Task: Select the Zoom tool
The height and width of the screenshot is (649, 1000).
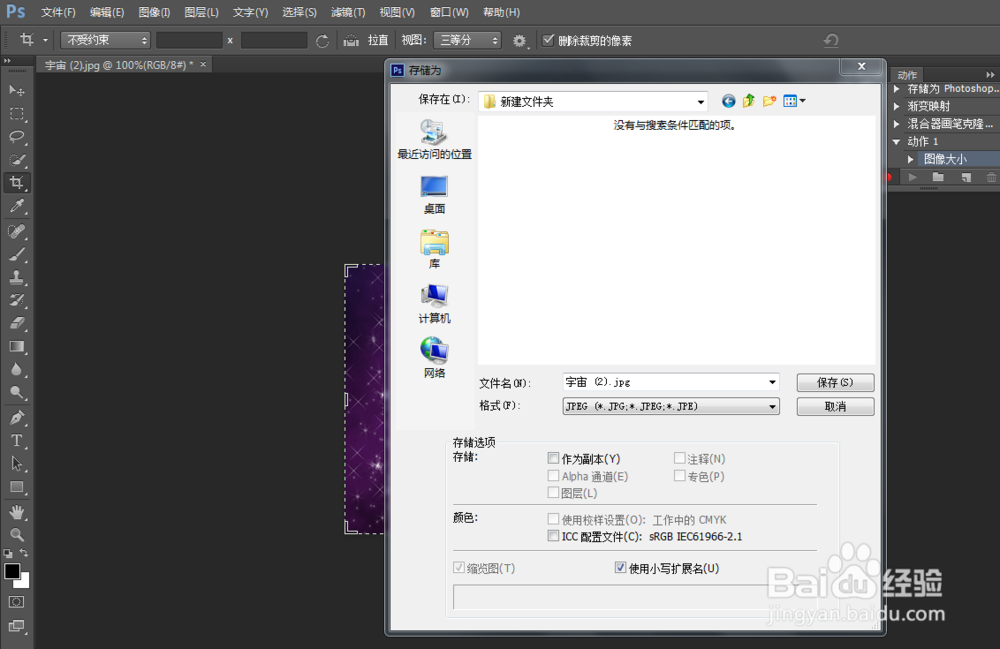Action: 17,534
